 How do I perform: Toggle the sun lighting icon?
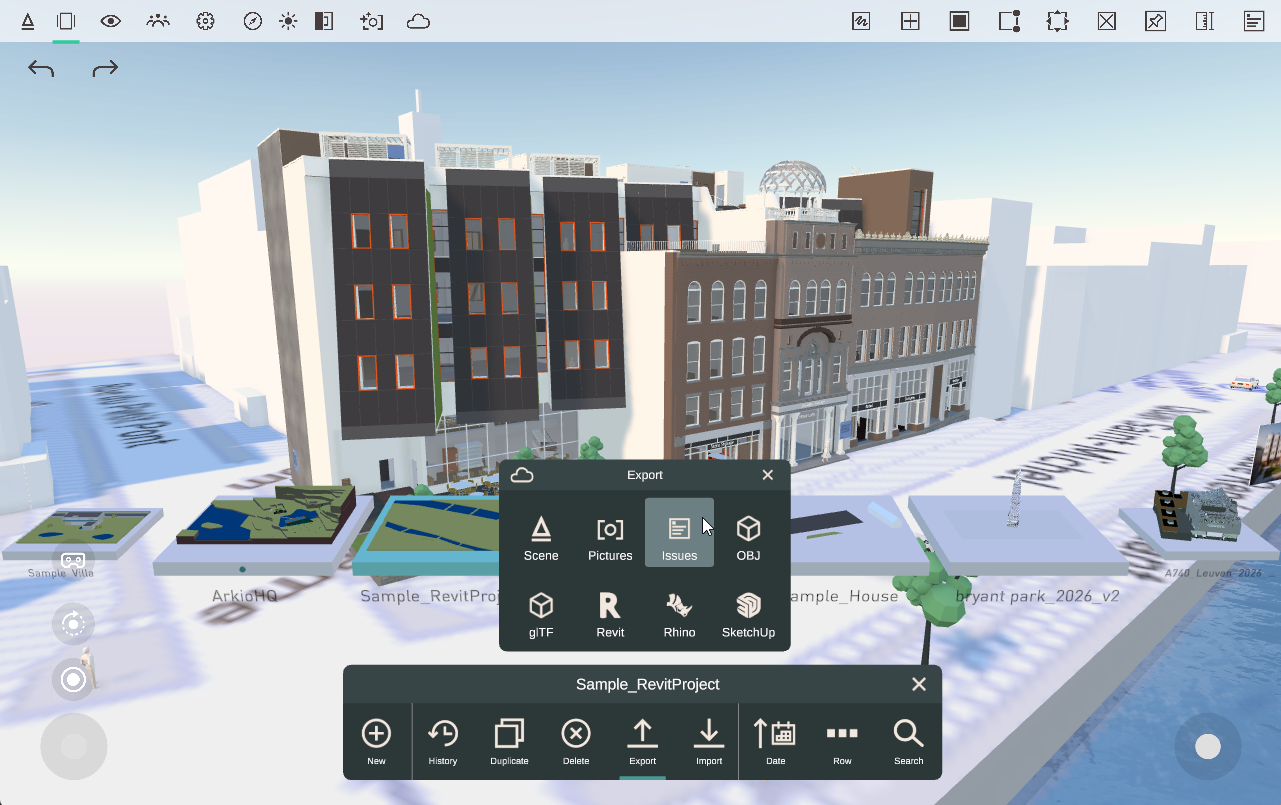[x=288, y=21]
